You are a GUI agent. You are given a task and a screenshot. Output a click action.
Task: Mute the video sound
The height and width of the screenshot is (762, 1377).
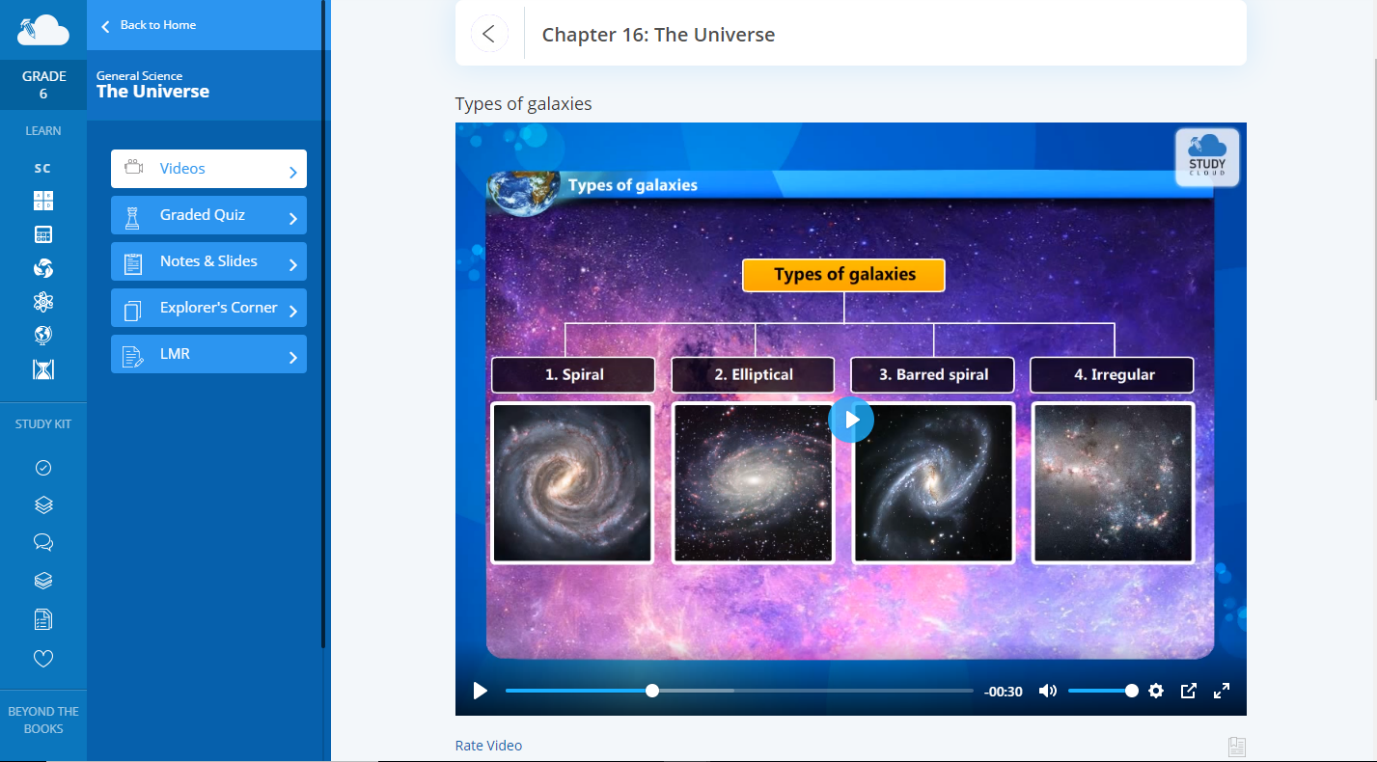tap(1047, 691)
